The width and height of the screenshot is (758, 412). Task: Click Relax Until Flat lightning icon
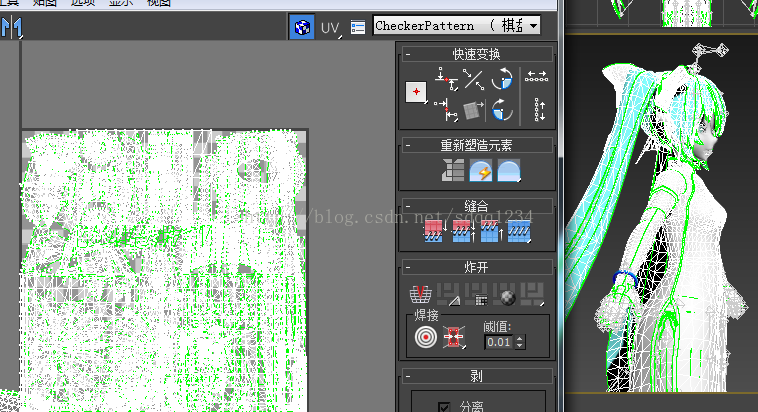tap(481, 170)
